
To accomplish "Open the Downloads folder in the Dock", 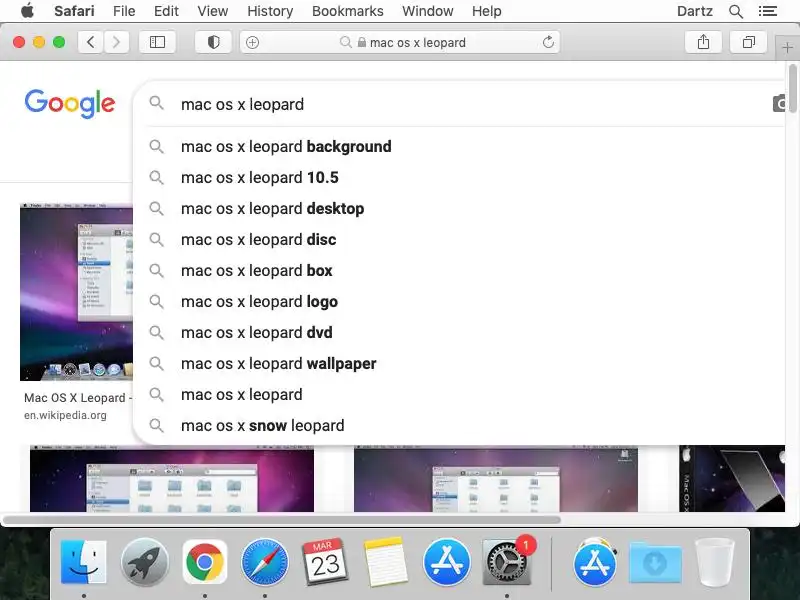I will (x=655, y=562).
